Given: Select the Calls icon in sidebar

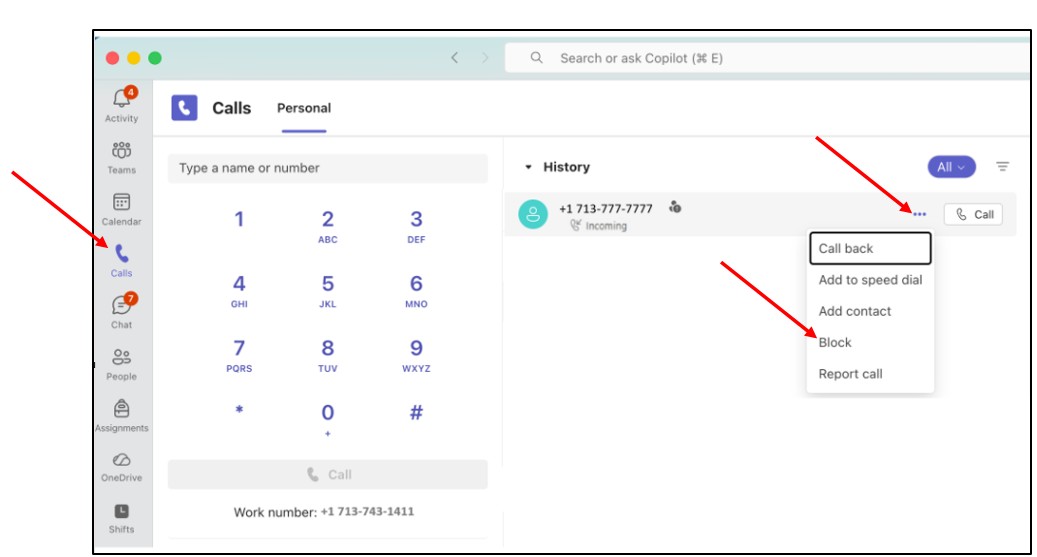Looking at the screenshot, I should tap(122, 261).
